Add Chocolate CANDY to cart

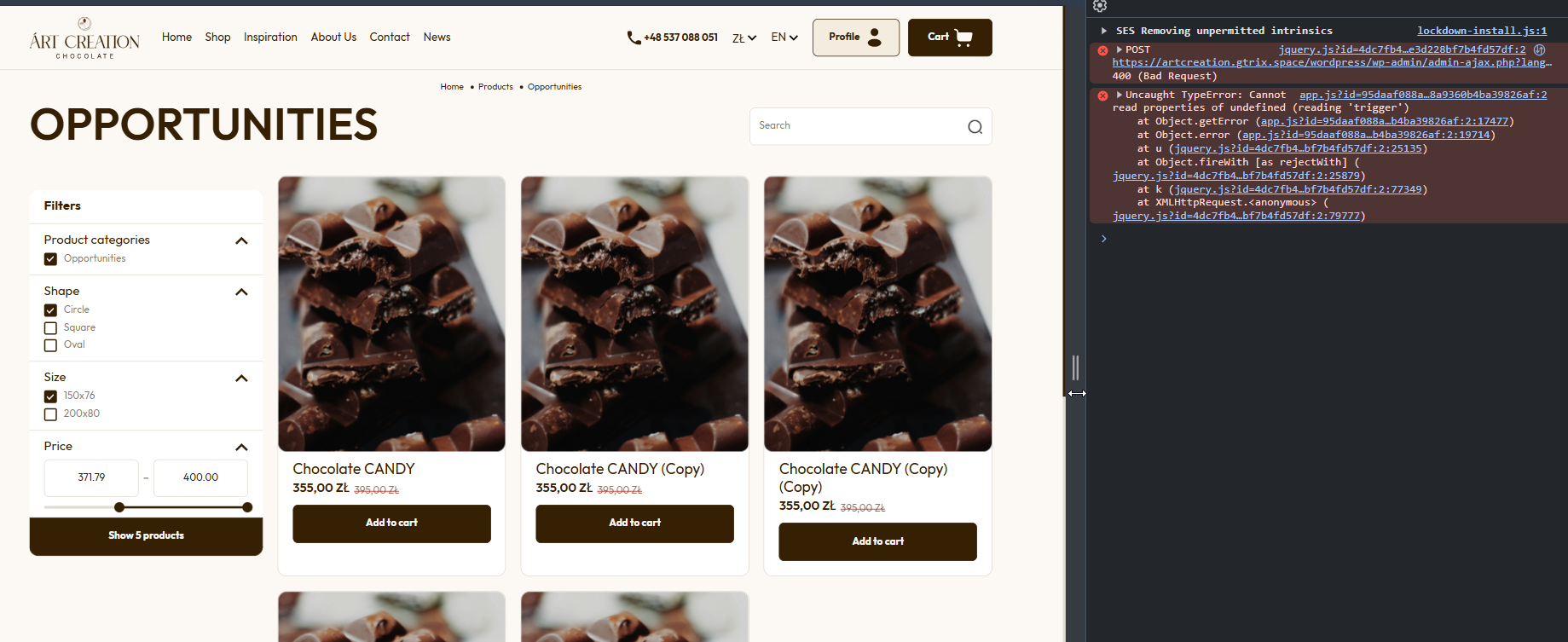point(391,523)
